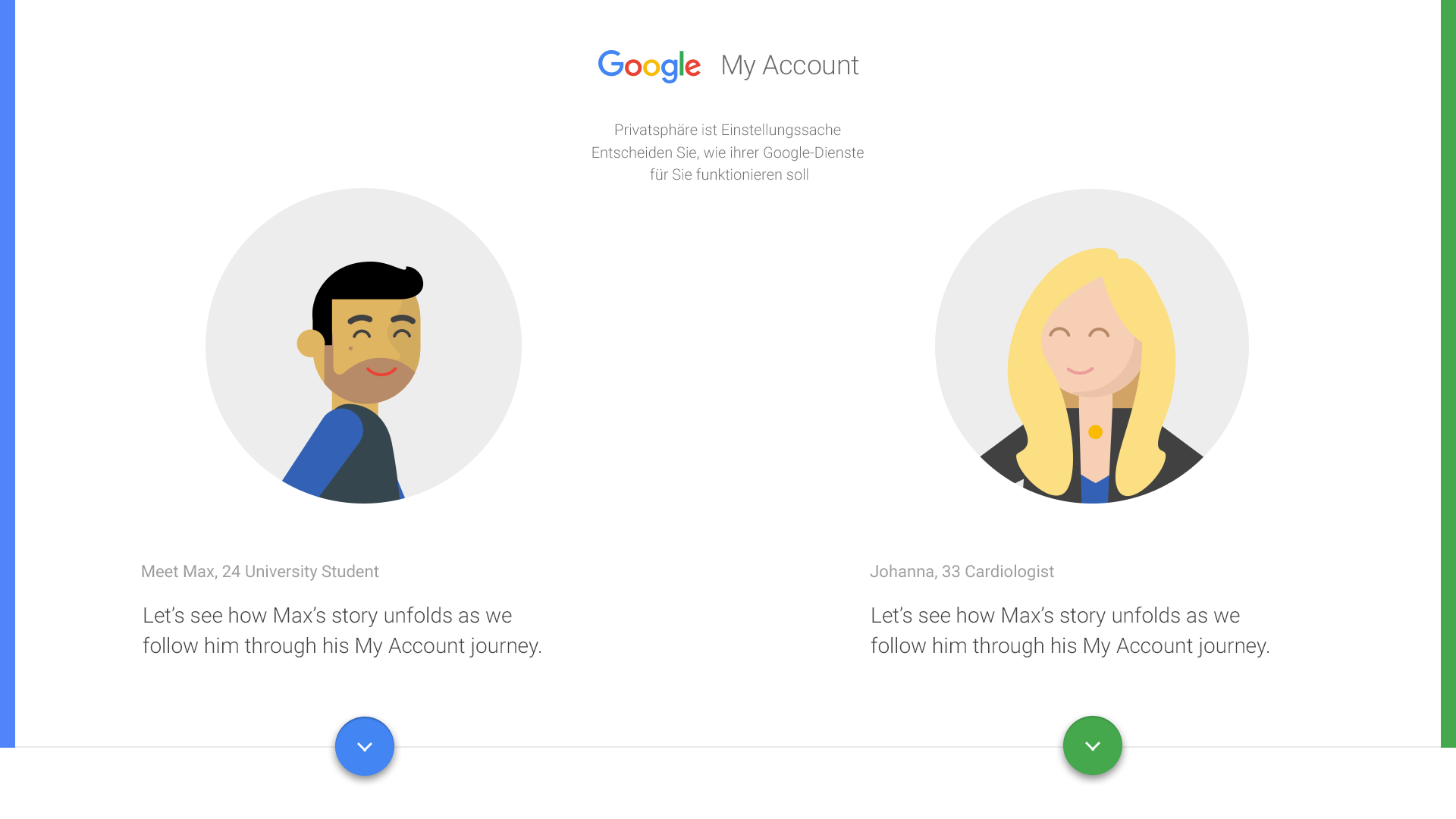This screenshot has height=819, width=1456.
Task: Click the Meet Max, 24 University Student label
Action: click(260, 572)
